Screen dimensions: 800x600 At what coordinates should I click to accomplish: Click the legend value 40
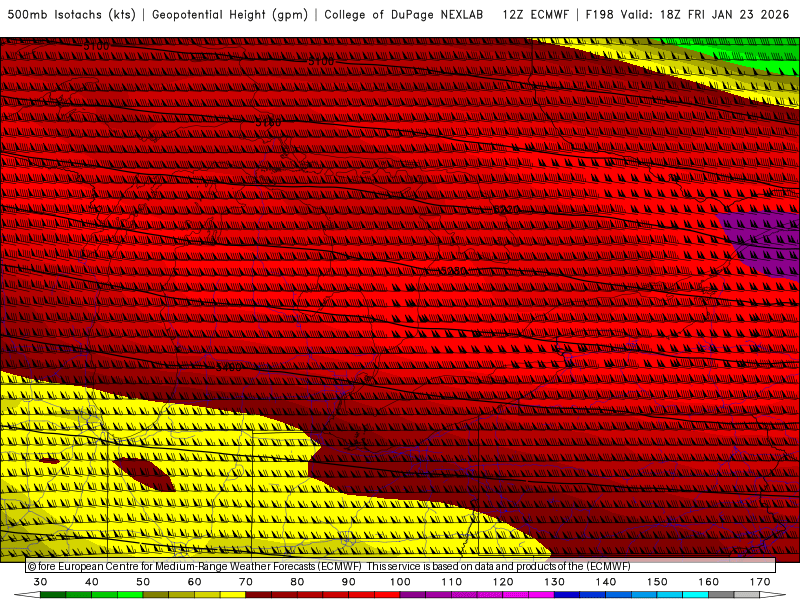click(92, 582)
